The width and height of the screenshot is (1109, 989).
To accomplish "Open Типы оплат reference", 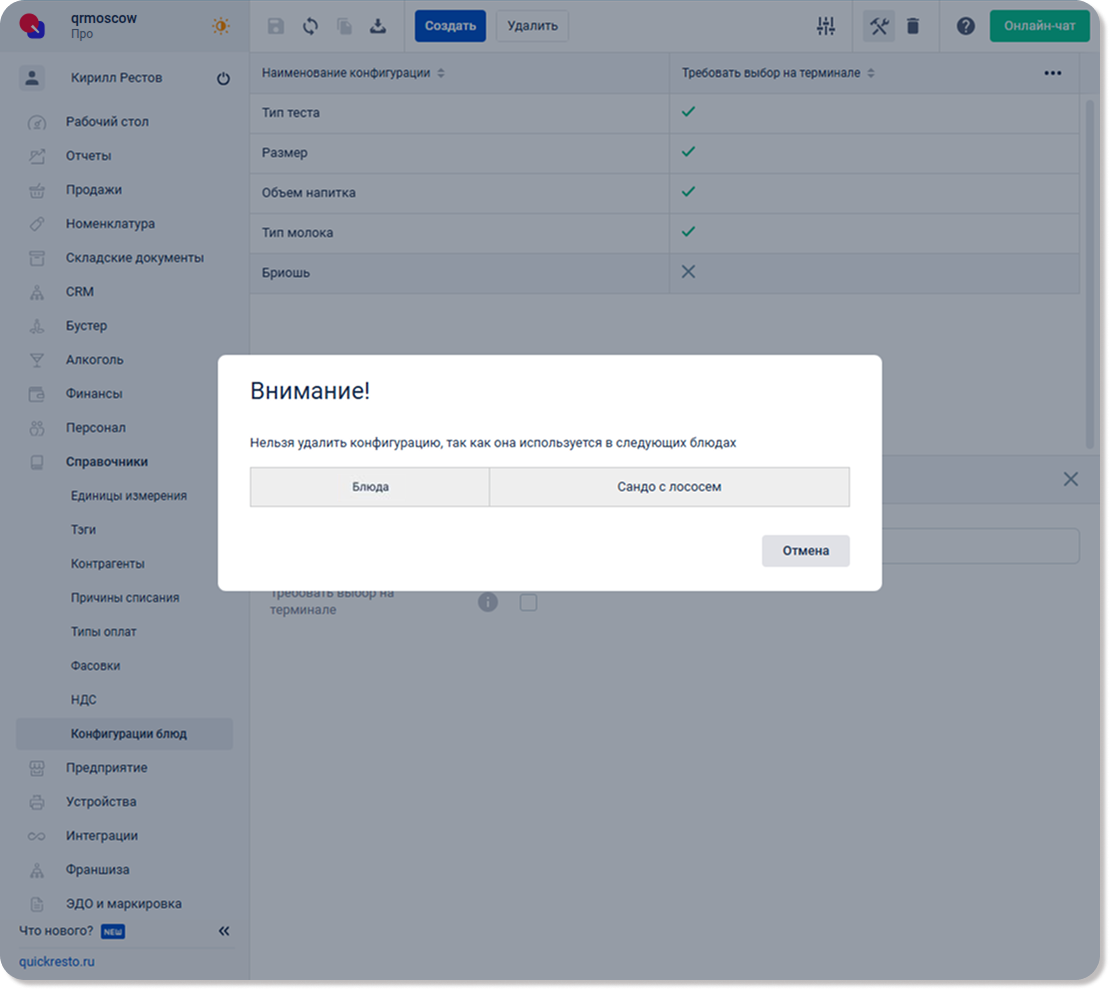I will 103,632.
